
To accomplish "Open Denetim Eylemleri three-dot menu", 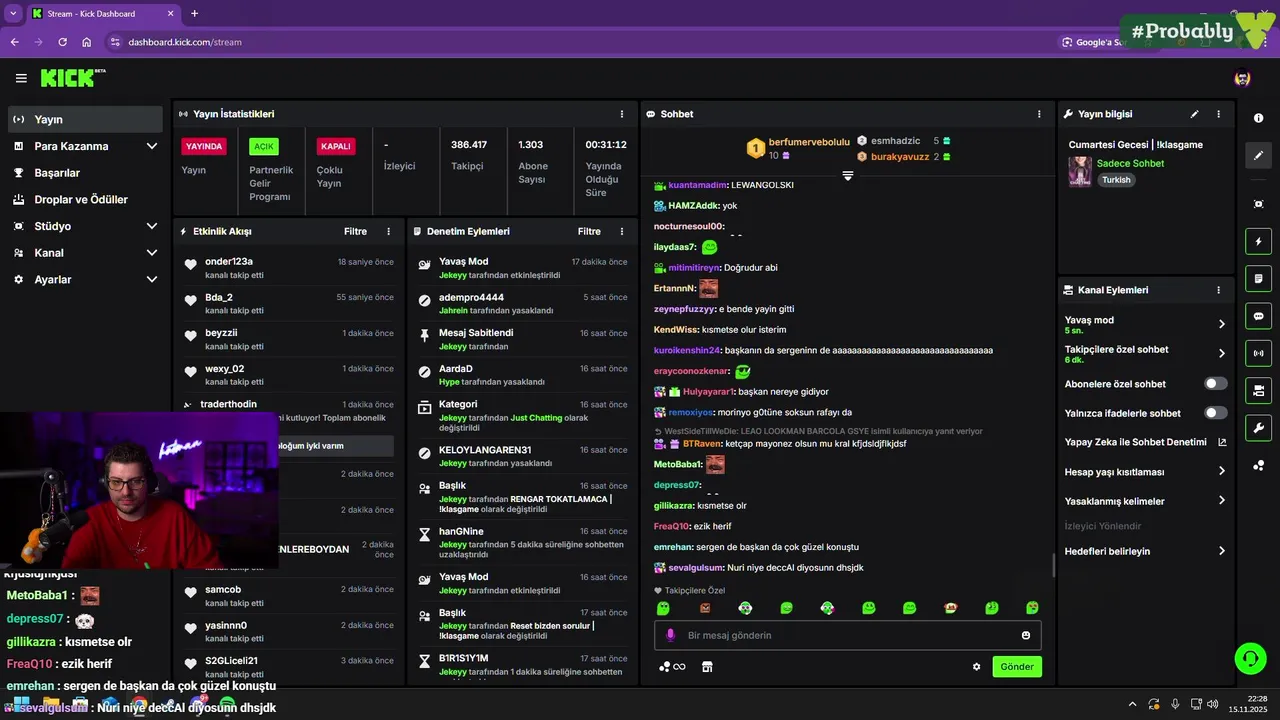I will [x=622, y=231].
